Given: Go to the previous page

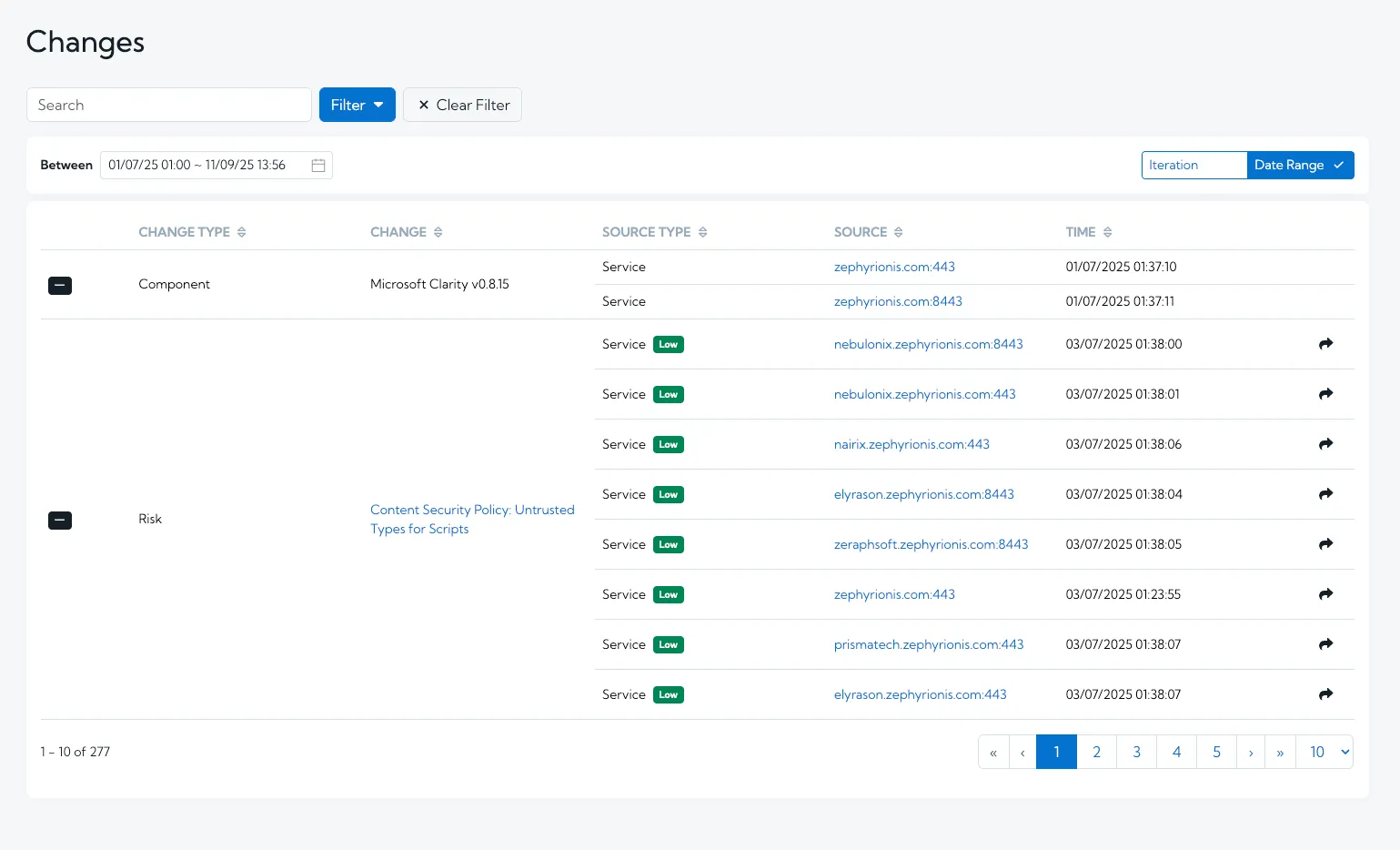Looking at the screenshot, I should point(1022,752).
